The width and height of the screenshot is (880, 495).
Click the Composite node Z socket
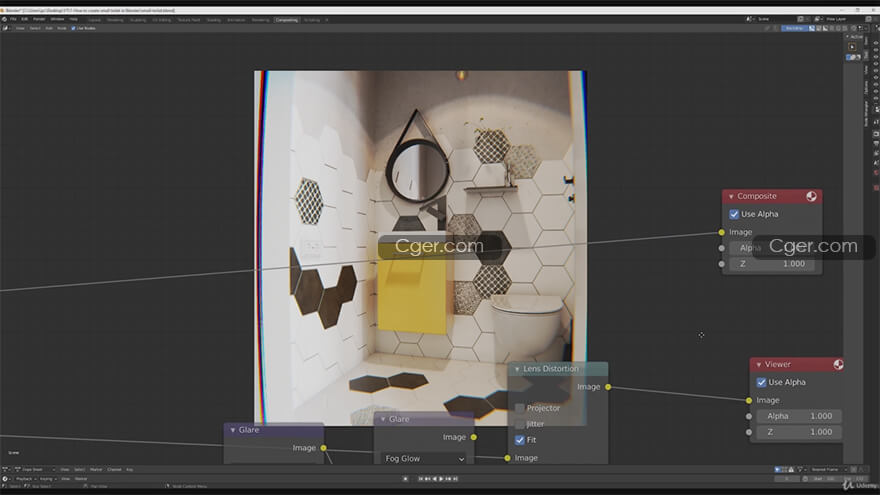pyautogui.click(x=722, y=264)
